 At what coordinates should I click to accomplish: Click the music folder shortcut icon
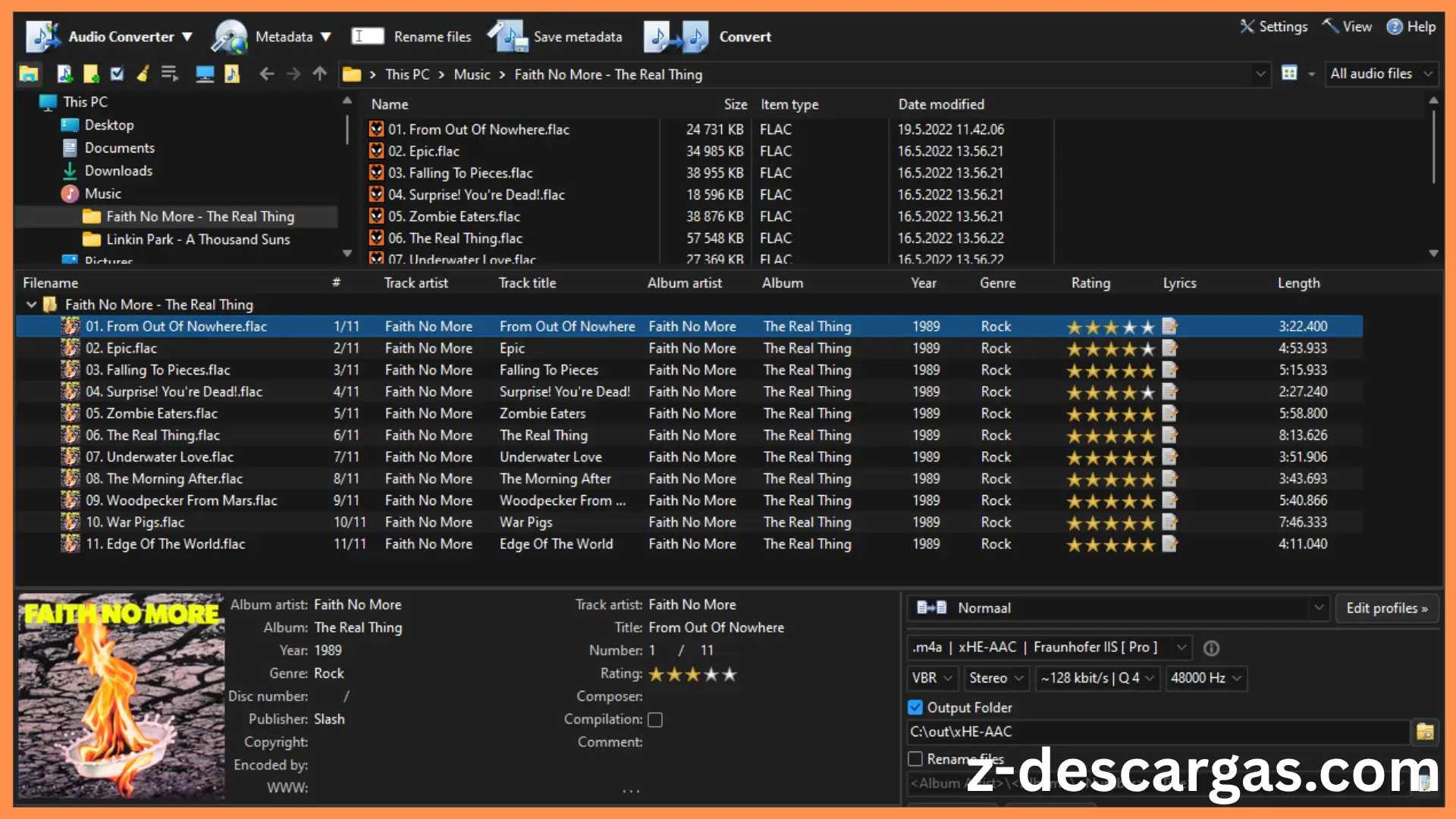pos(232,74)
